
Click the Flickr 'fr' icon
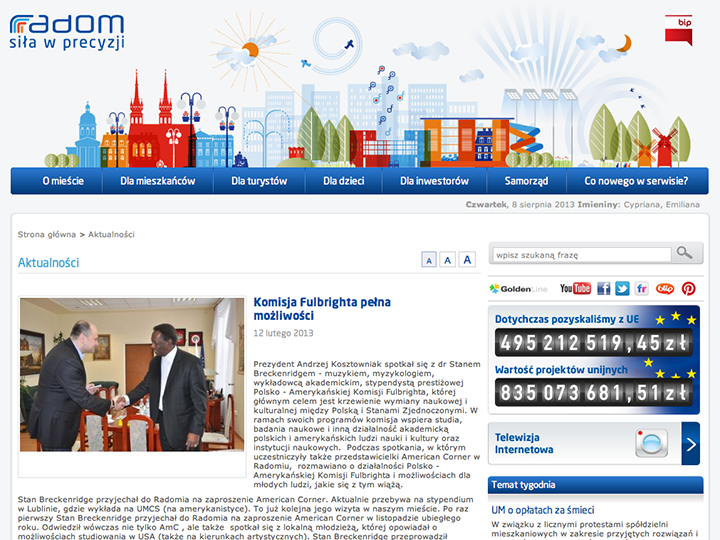click(x=642, y=288)
